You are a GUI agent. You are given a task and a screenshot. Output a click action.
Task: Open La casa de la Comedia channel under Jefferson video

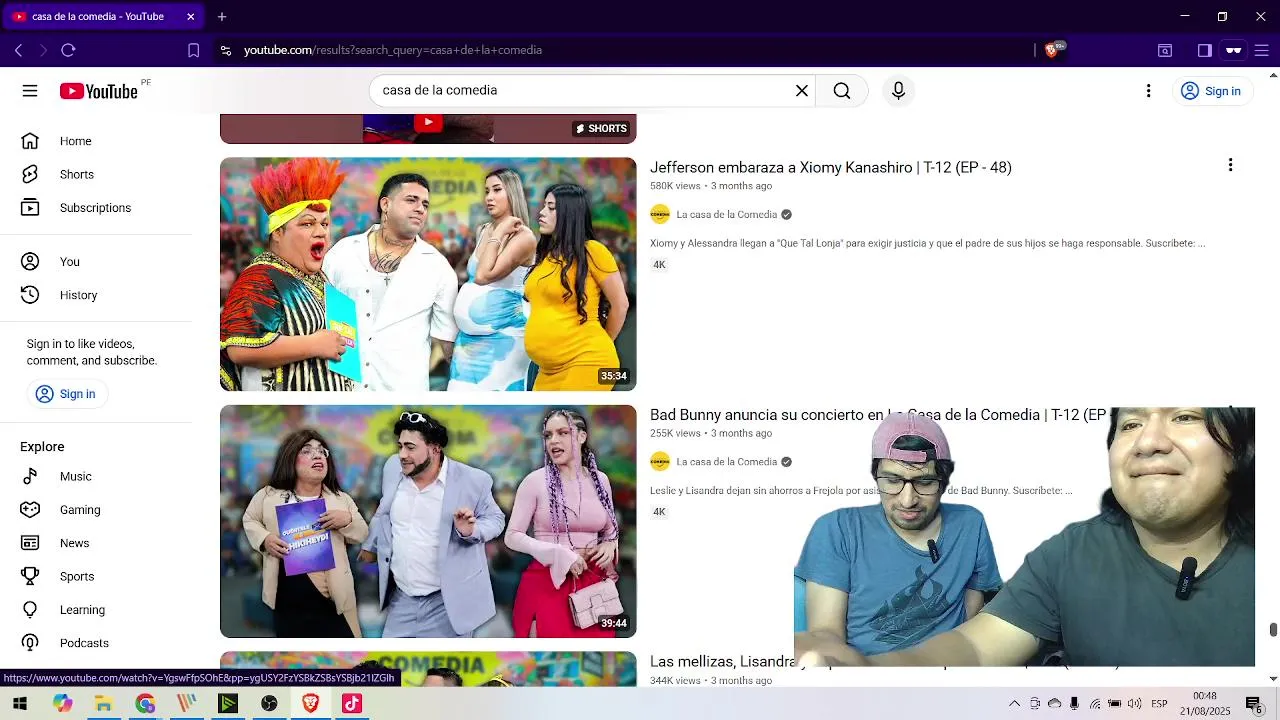pyautogui.click(x=726, y=215)
